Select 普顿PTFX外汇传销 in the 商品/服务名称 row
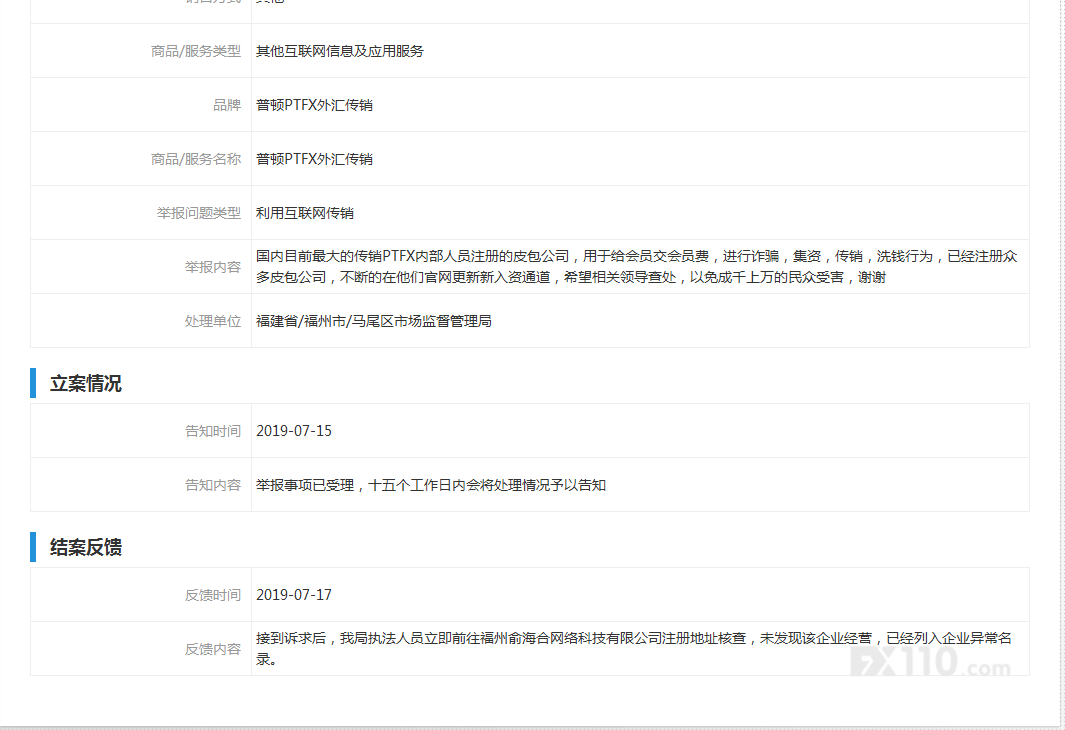1065x730 pixels. click(314, 159)
